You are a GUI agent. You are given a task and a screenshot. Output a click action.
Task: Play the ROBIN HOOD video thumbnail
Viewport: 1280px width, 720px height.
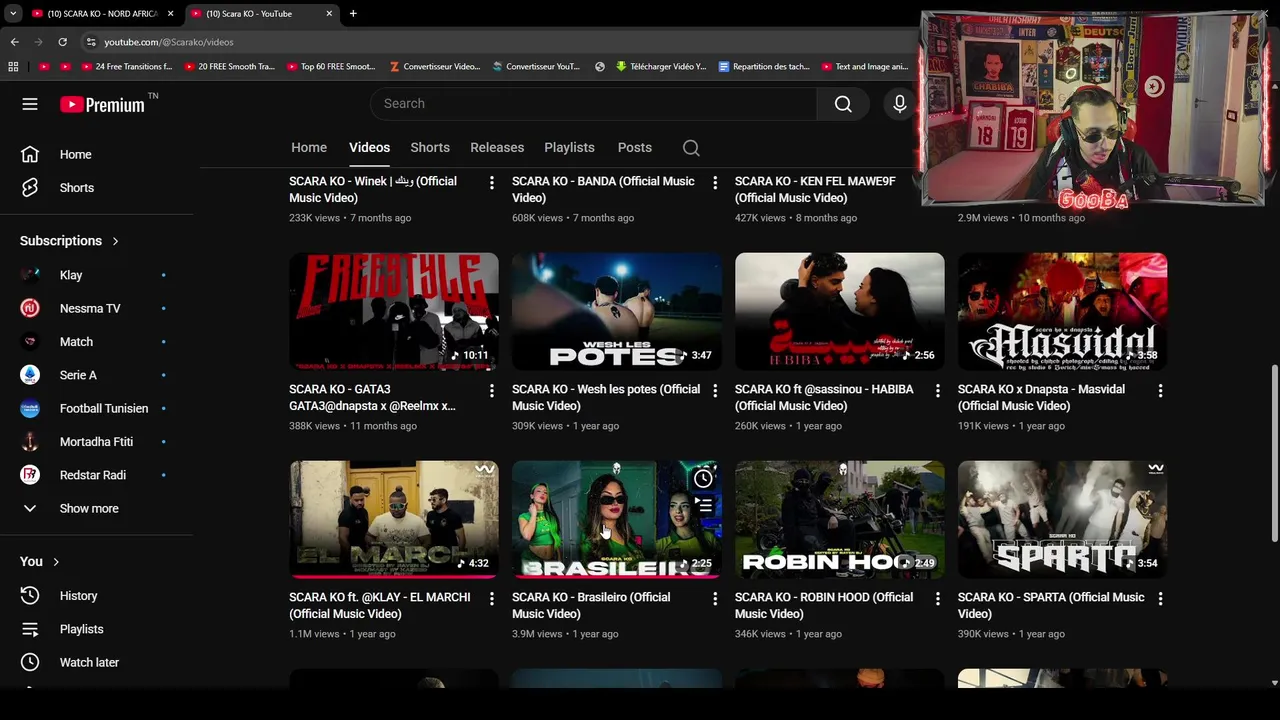coord(840,519)
